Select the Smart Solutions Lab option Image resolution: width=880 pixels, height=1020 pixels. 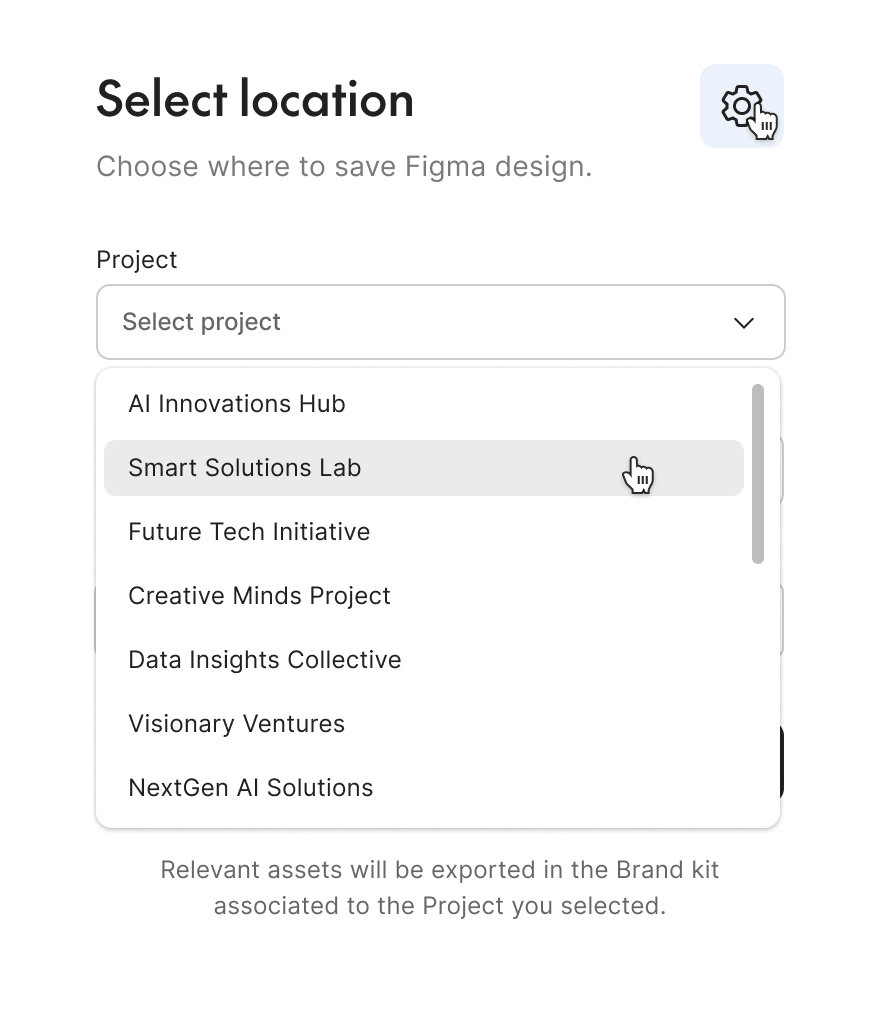[423, 468]
